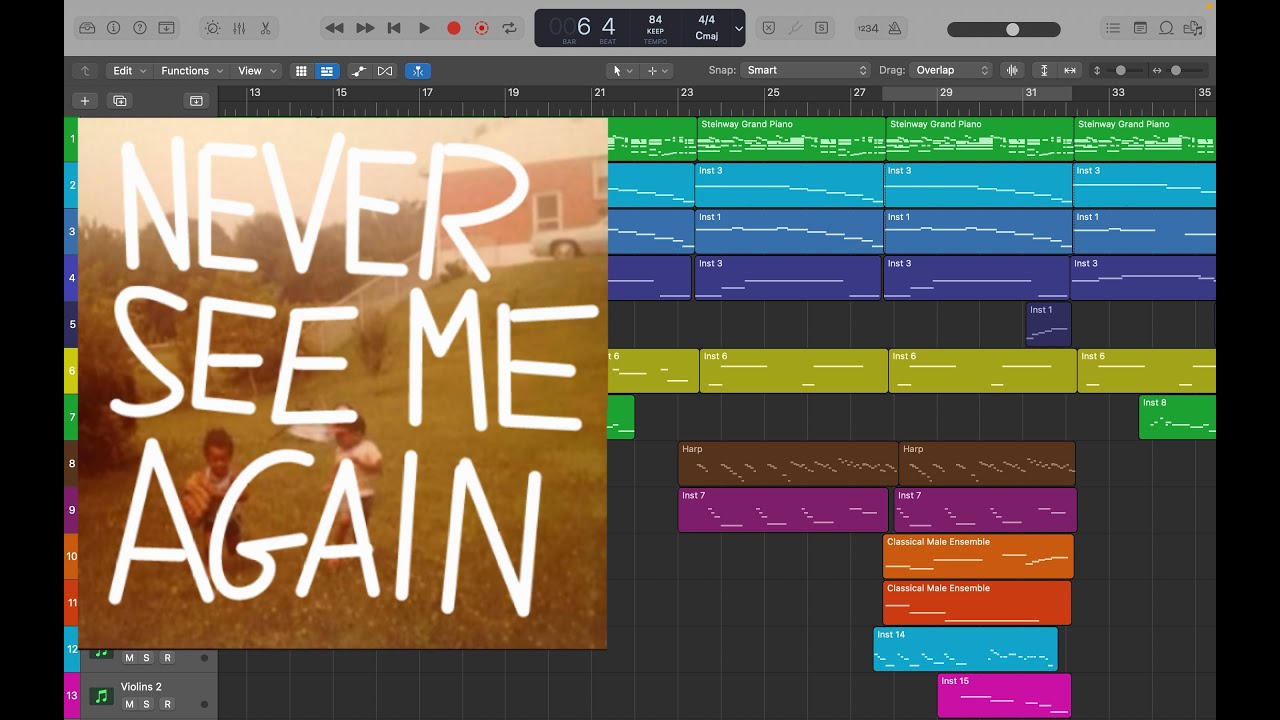Open the pointer left-click tool menu
Image resolution: width=1280 pixels, height=720 pixels.
[x=622, y=71]
